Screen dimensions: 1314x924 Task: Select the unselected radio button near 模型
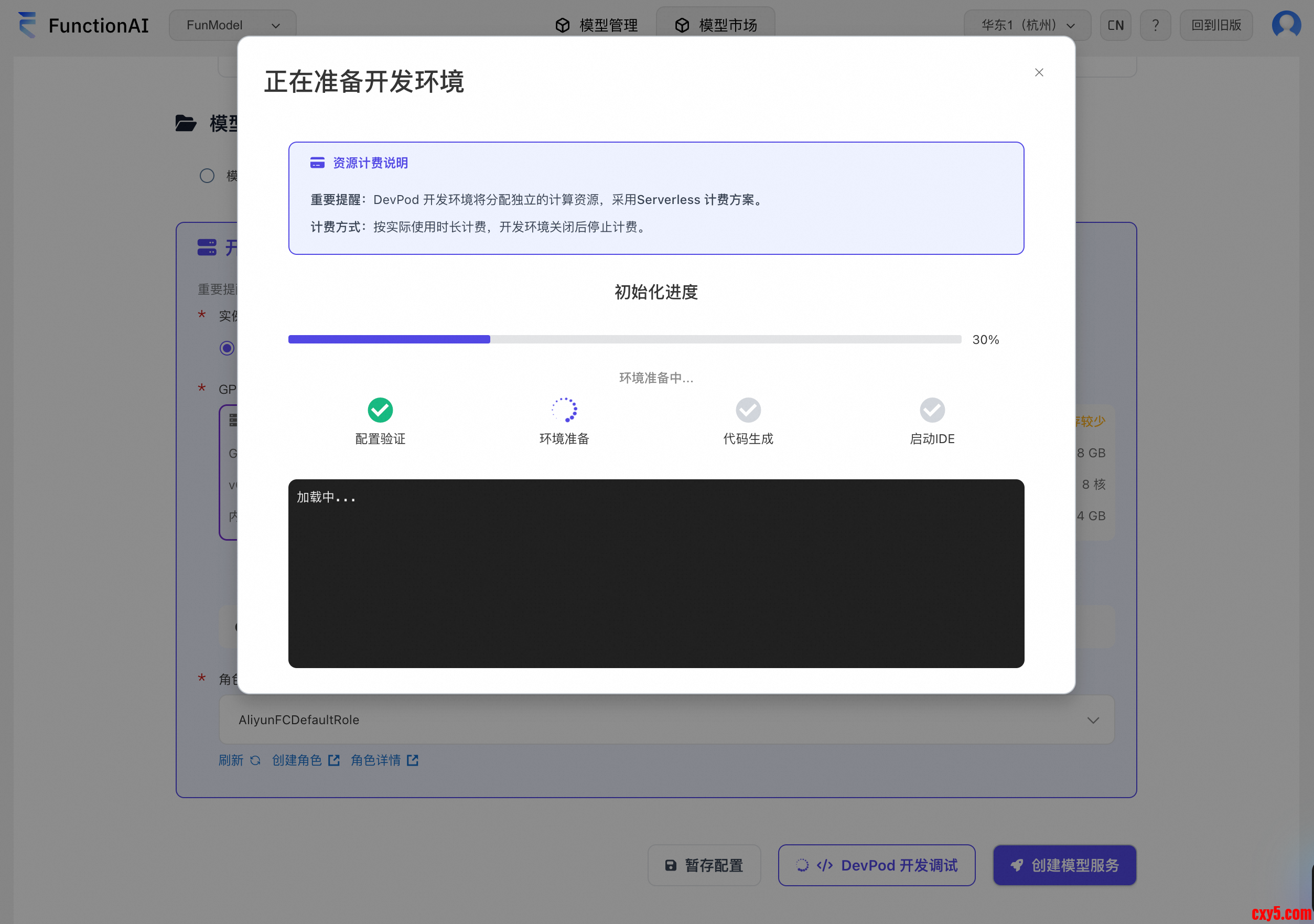[x=207, y=176]
